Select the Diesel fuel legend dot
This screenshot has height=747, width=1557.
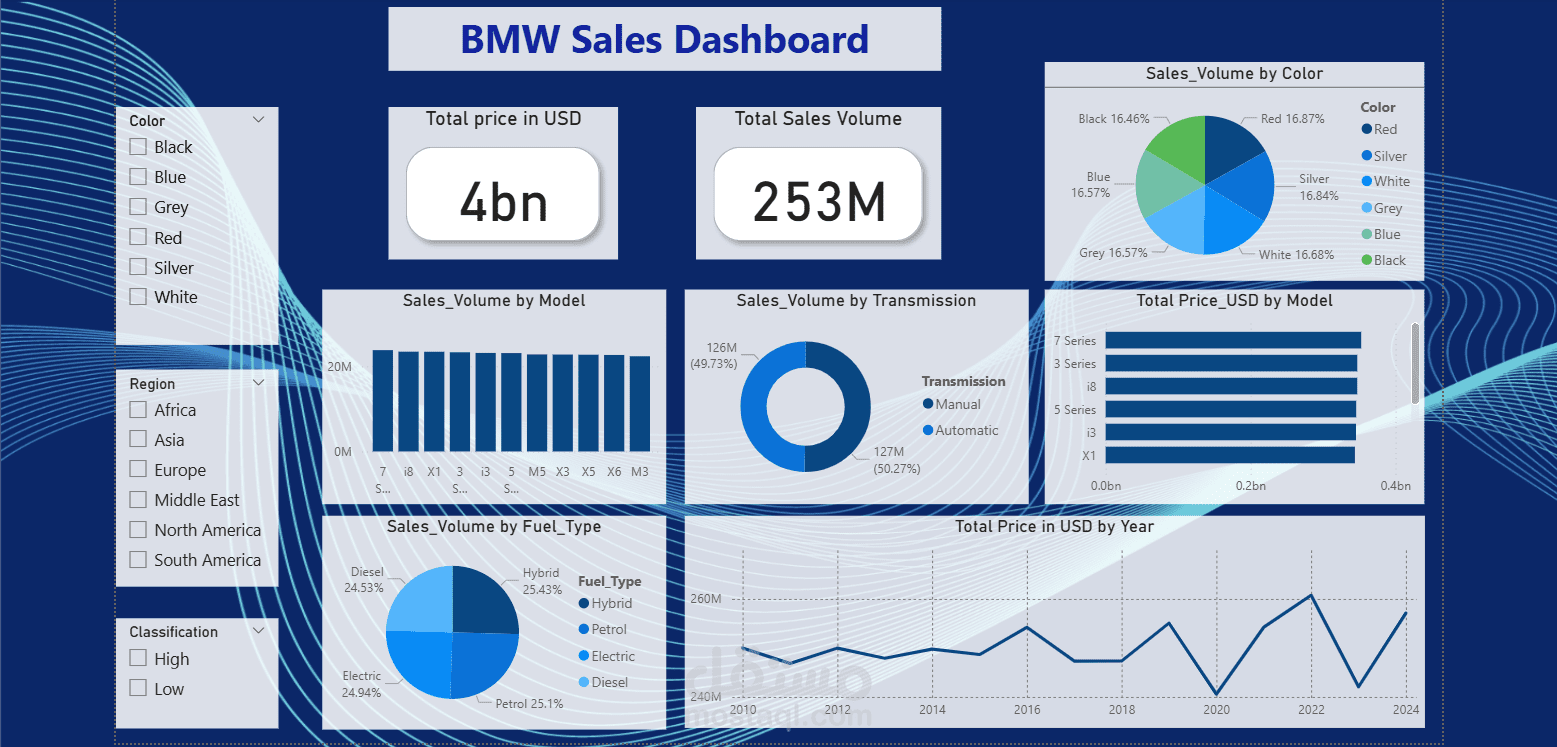pyautogui.click(x=584, y=682)
